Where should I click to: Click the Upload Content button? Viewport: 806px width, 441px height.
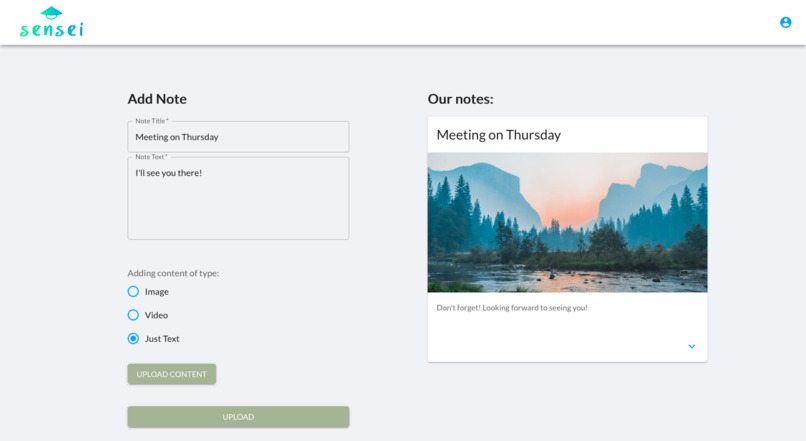pos(172,374)
